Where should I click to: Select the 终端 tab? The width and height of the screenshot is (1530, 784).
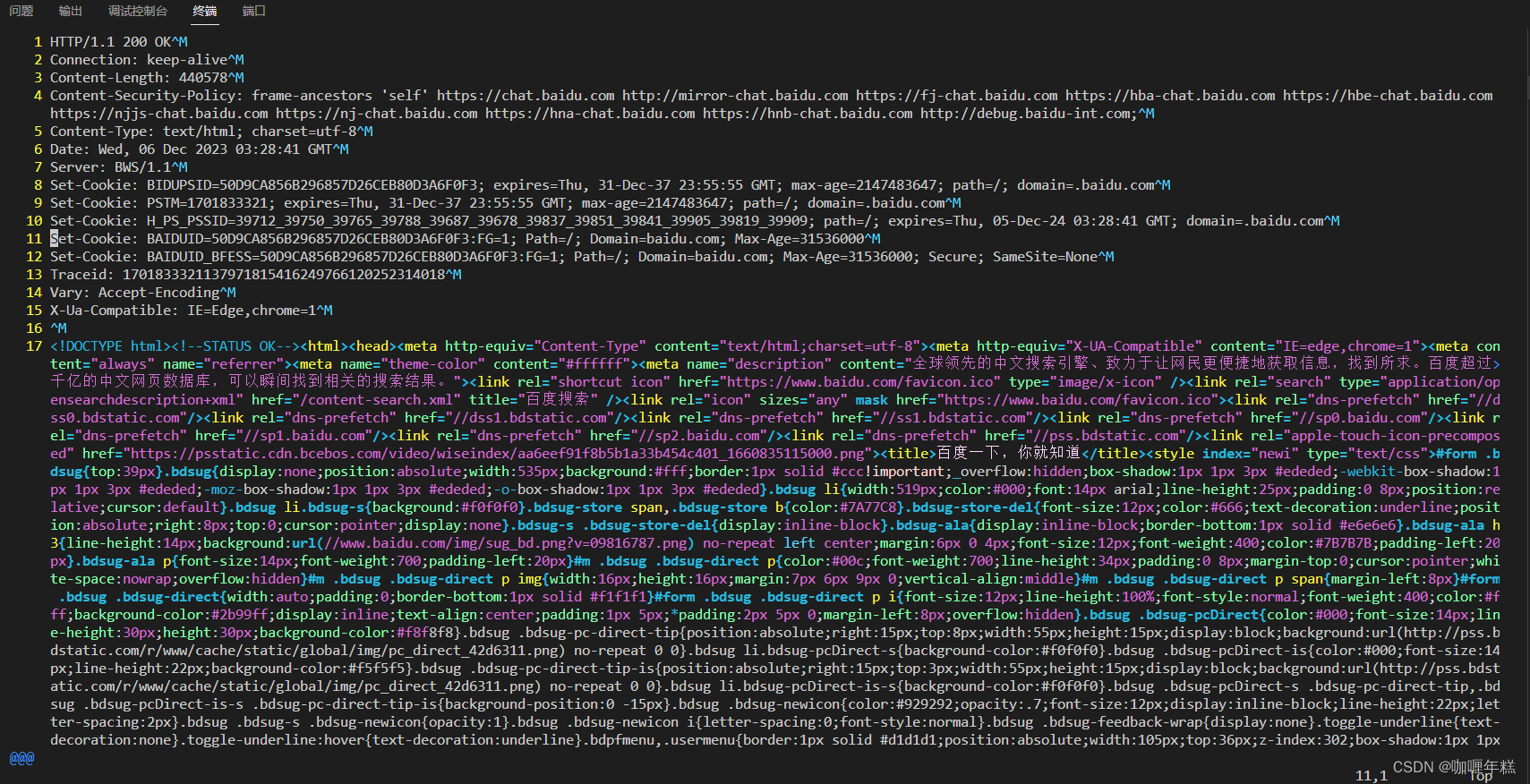tap(205, 11)
